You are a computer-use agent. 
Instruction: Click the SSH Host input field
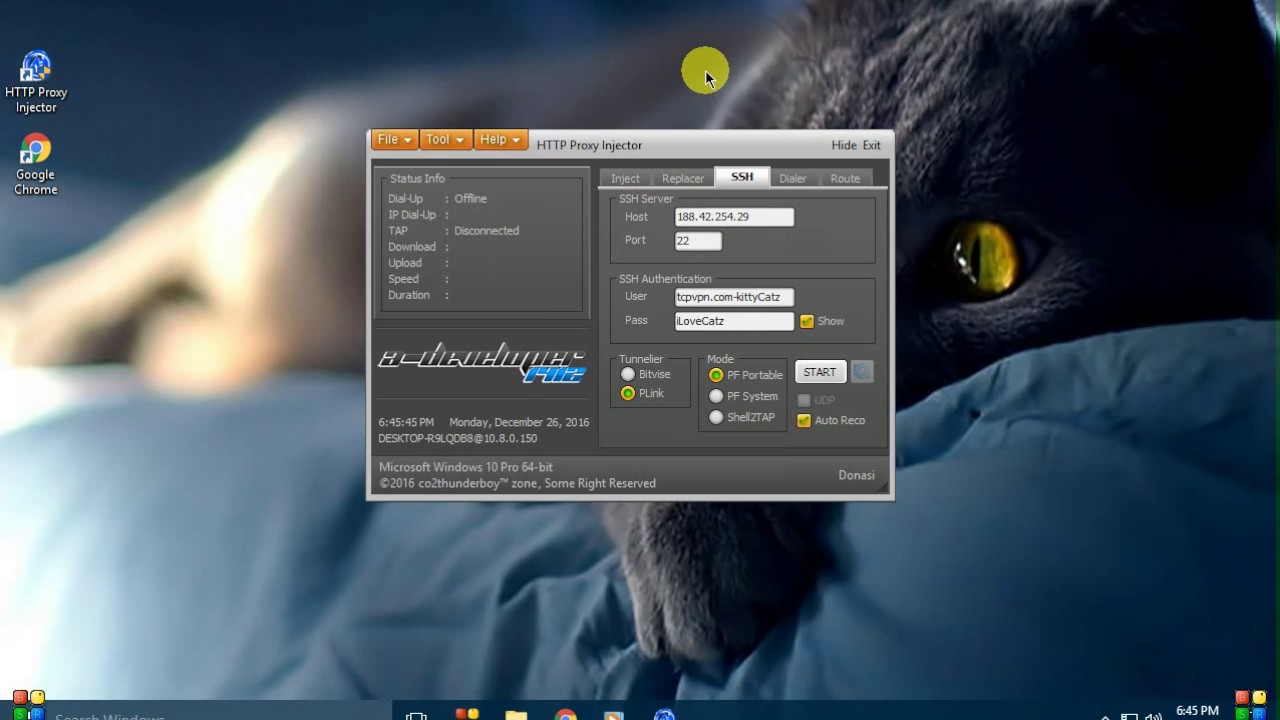(734, 216)
